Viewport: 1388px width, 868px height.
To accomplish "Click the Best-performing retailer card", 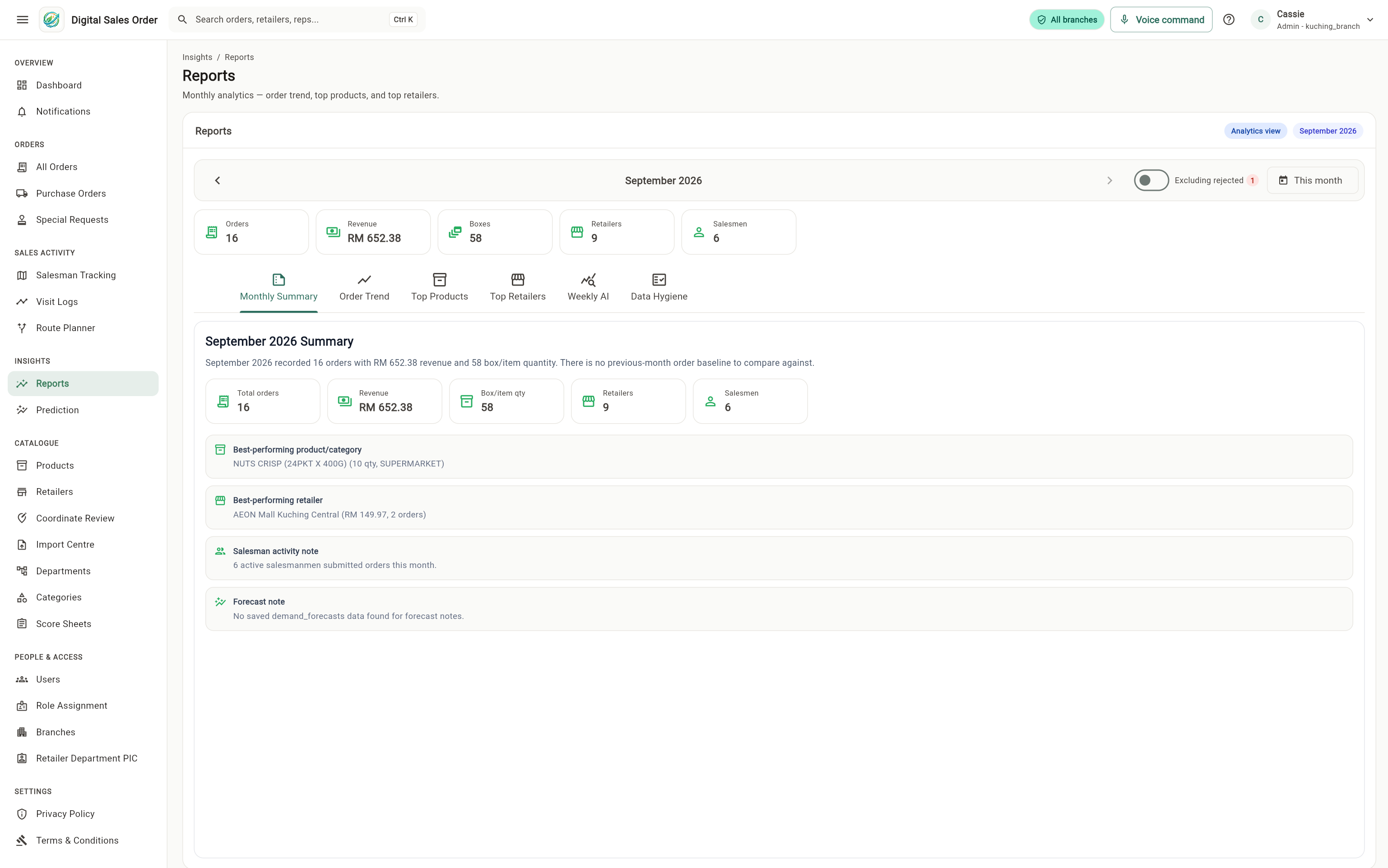I will 779,508.
